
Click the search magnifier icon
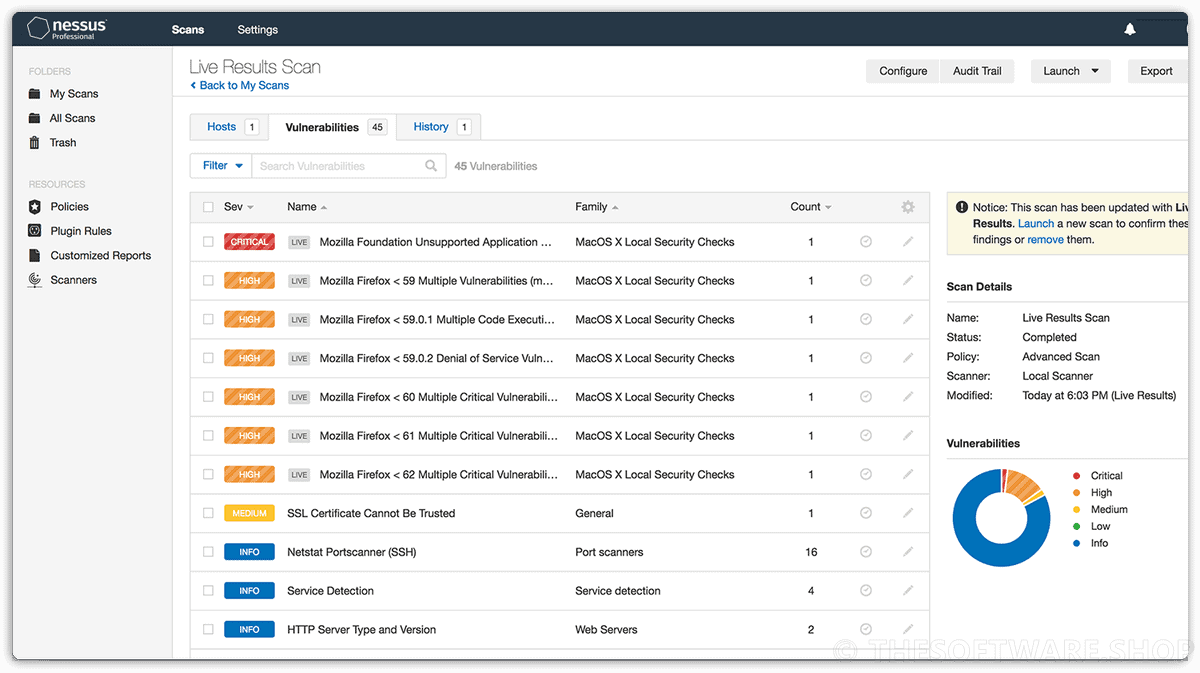pyautogui.click(x=431, y=166)
